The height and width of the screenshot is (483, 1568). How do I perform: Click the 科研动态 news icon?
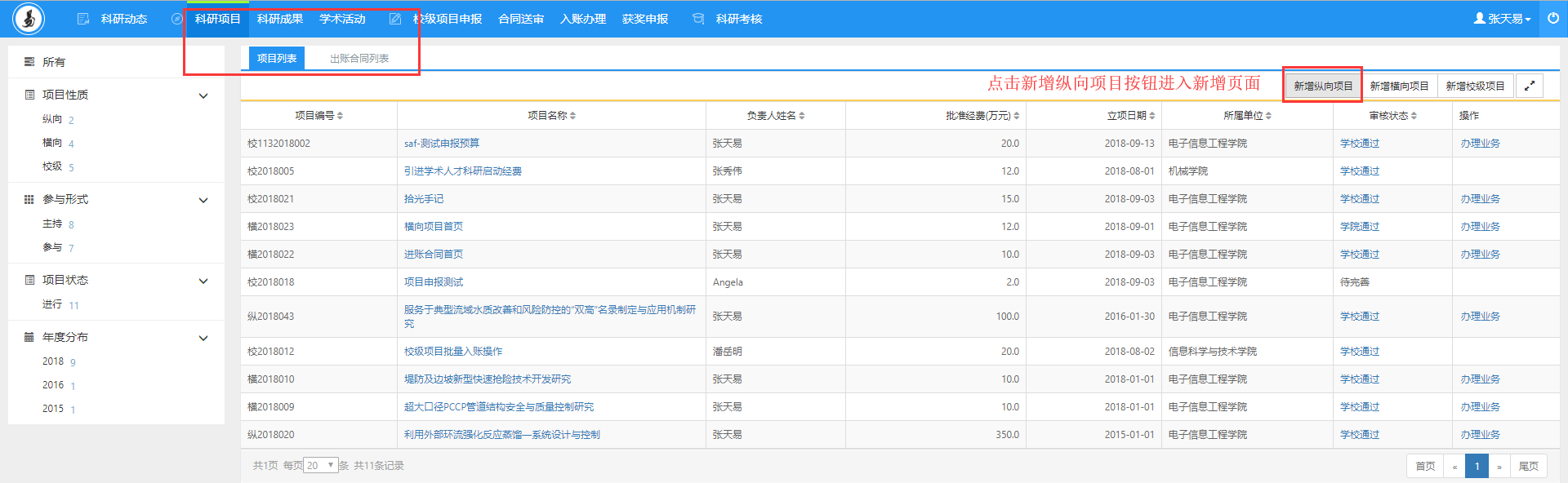click(x=82, y=19)
